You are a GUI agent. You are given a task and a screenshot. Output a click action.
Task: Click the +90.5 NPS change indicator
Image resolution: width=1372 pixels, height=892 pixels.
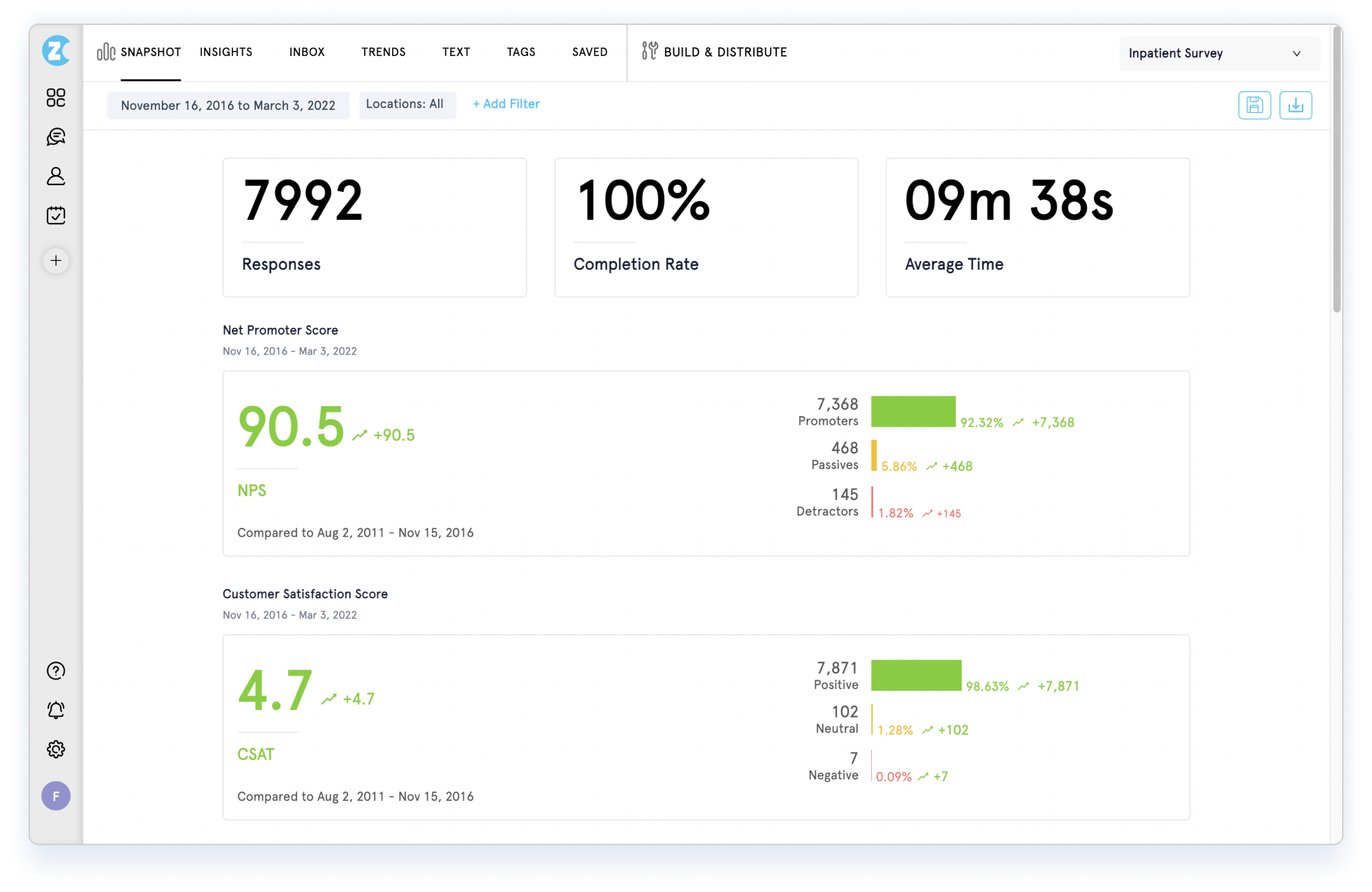393,435
